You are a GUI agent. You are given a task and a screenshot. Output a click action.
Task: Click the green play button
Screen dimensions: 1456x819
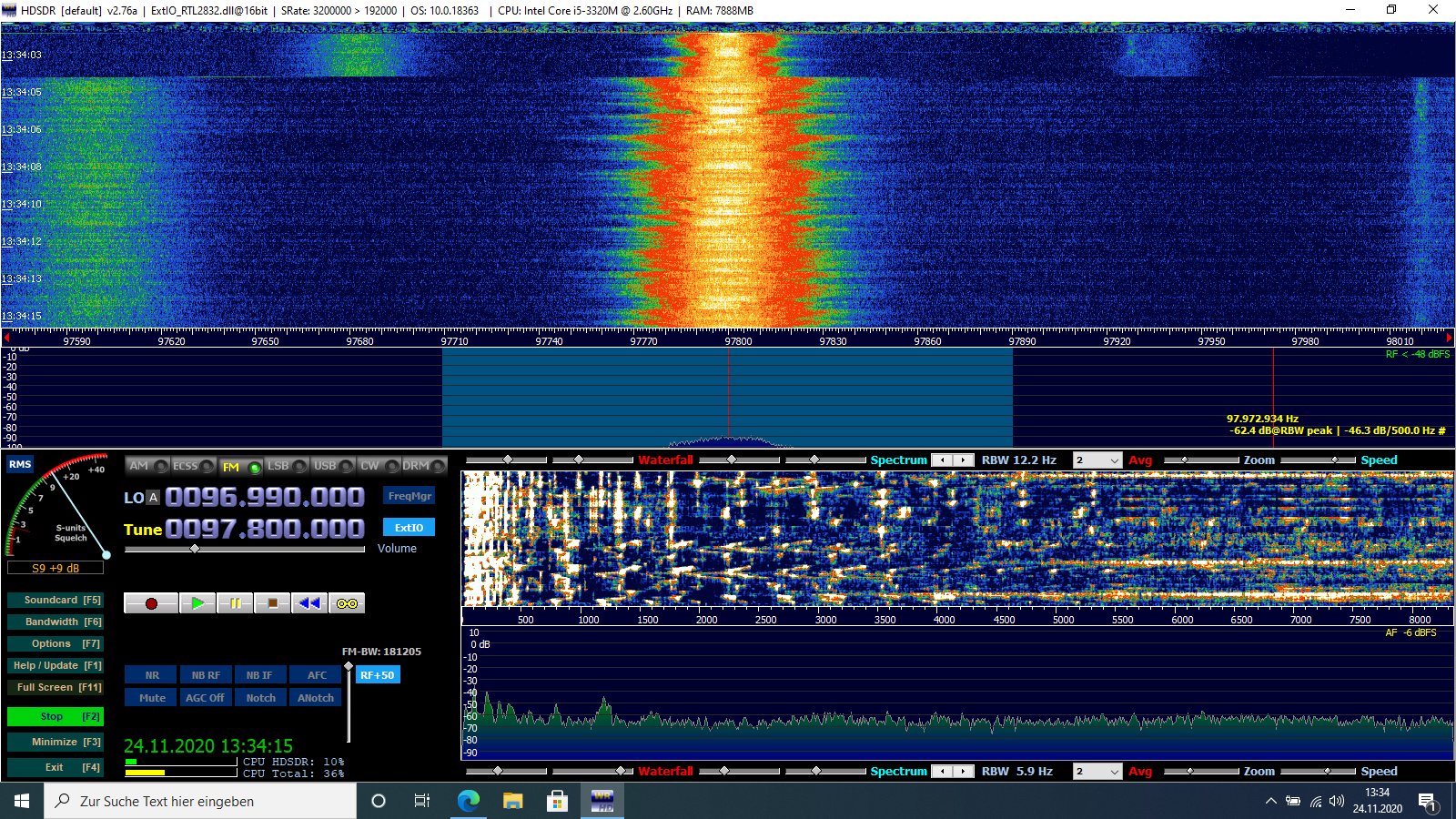[x=197, y=603]
